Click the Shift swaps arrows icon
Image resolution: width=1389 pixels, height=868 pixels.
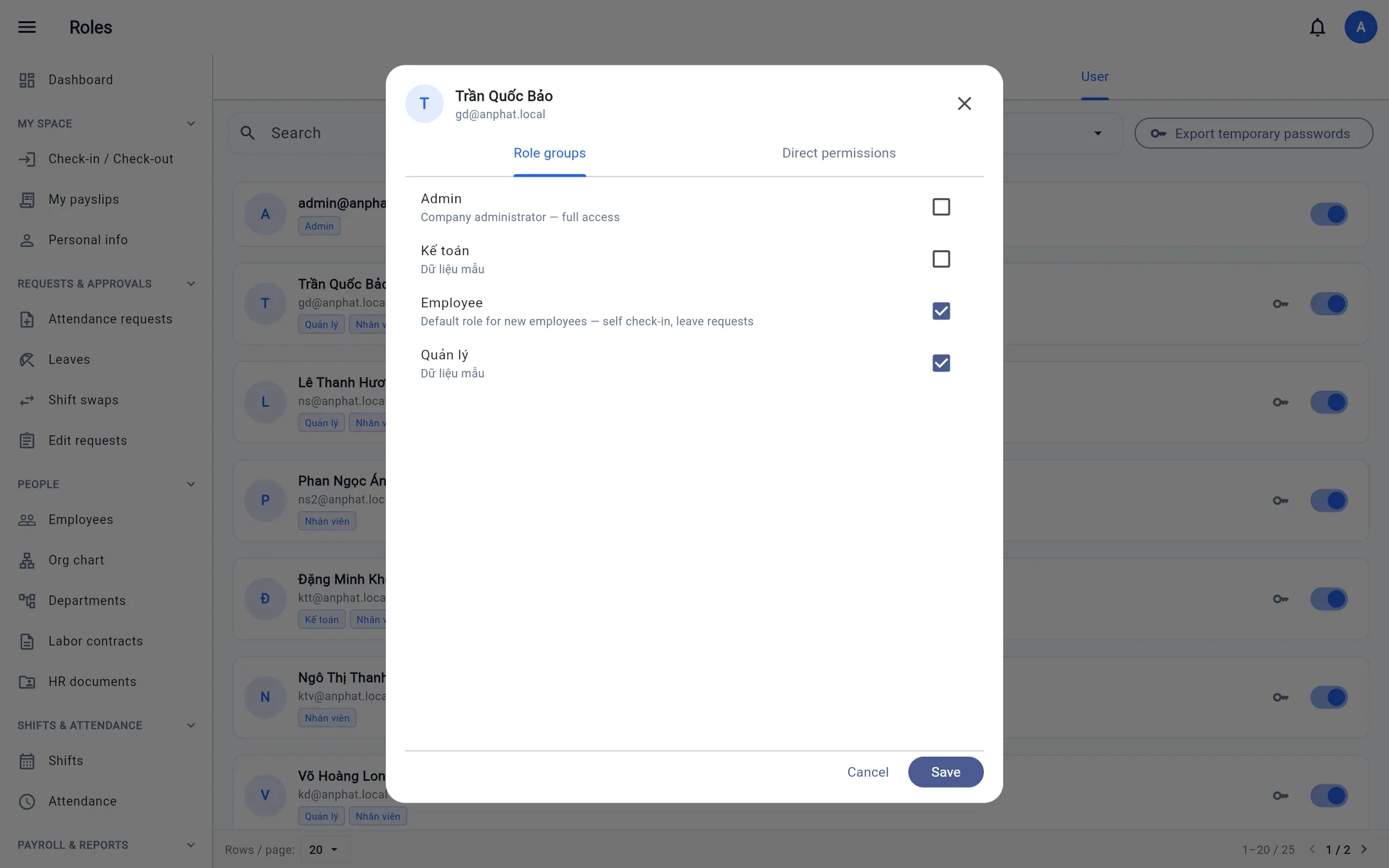coord(27,400)
